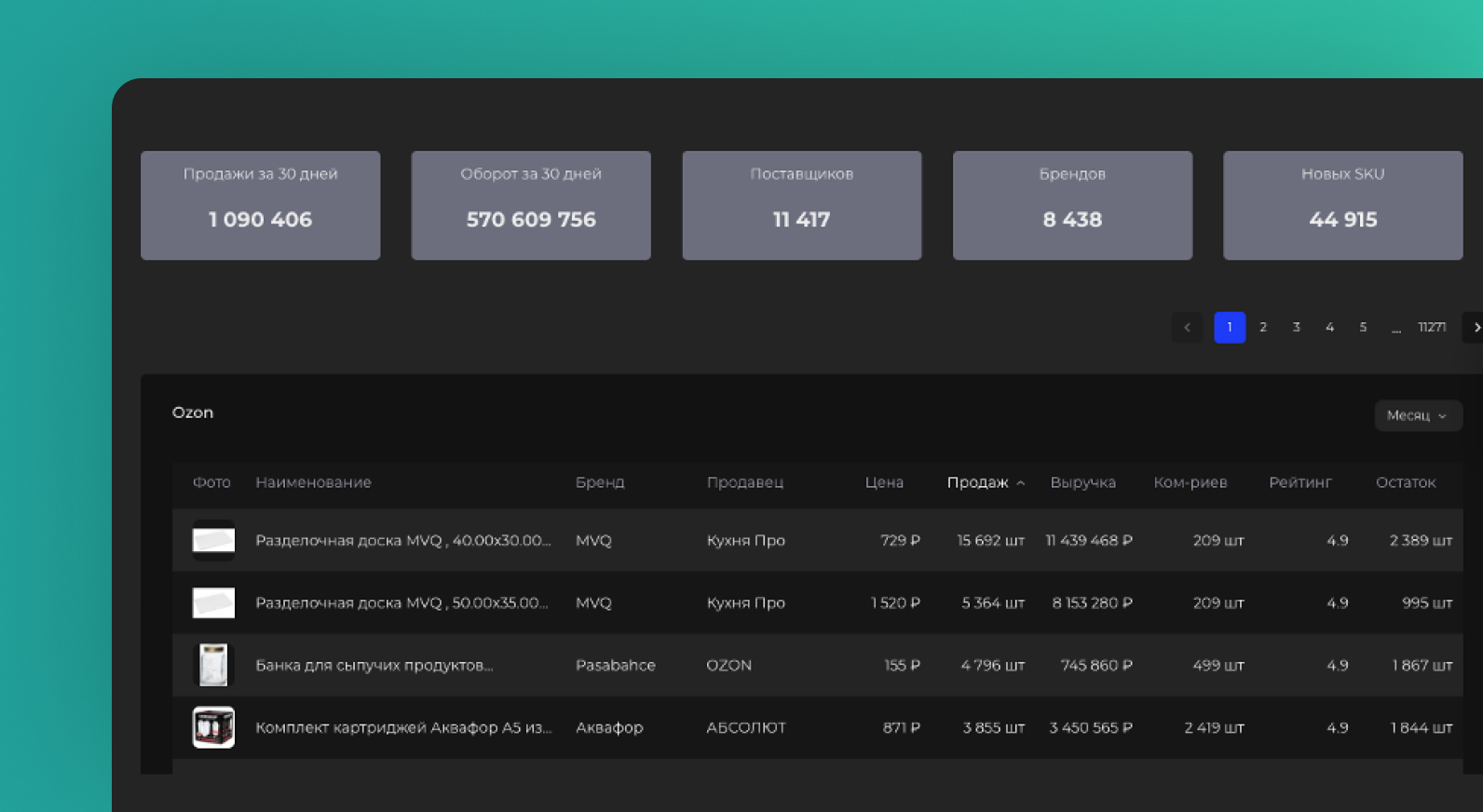The width and height of the screenshot is (1483, 812).
Task: Open the Месяц period dropdown
Action: click(x=1417, y=416)
